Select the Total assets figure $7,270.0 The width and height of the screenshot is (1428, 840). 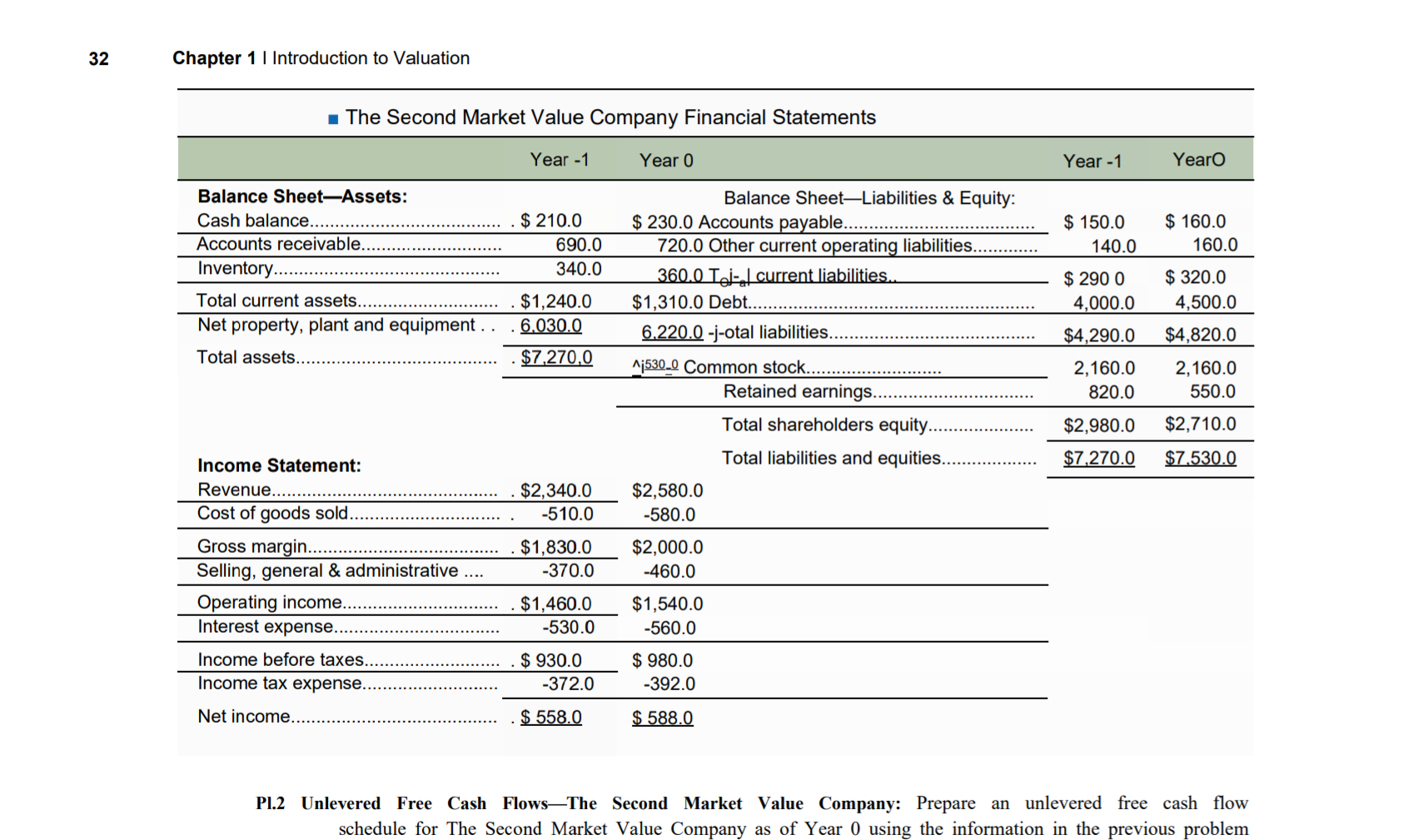(556, 357)
